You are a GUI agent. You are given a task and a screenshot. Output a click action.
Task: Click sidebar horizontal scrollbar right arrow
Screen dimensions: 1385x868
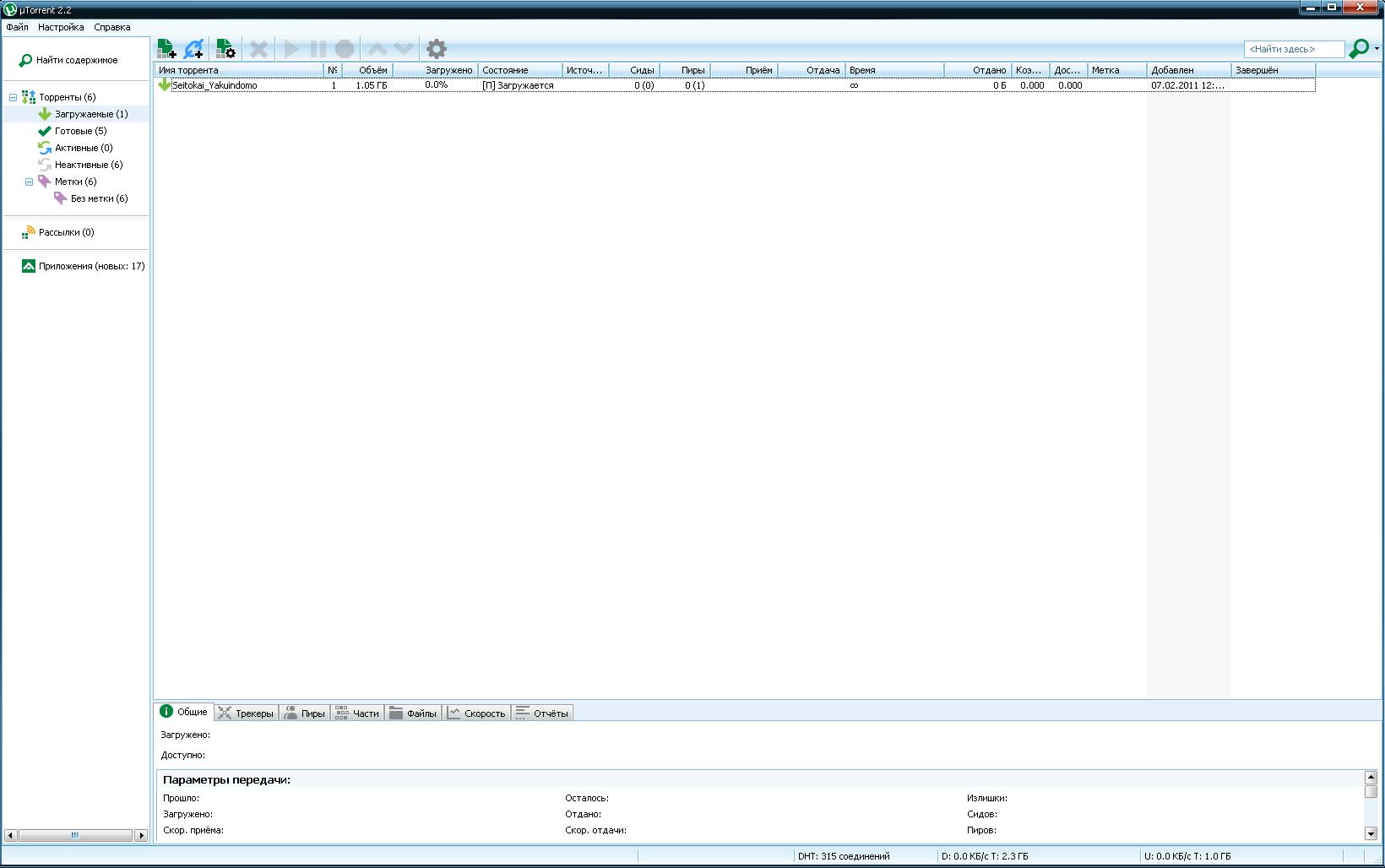point(141,835)
